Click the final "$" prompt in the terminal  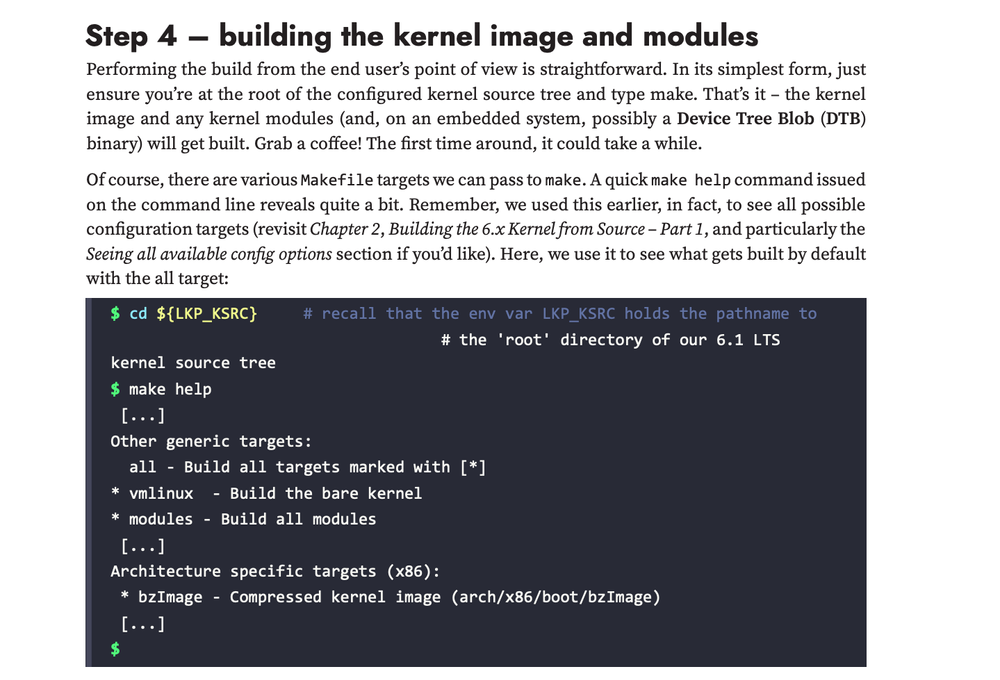click(x=115, y=649)
